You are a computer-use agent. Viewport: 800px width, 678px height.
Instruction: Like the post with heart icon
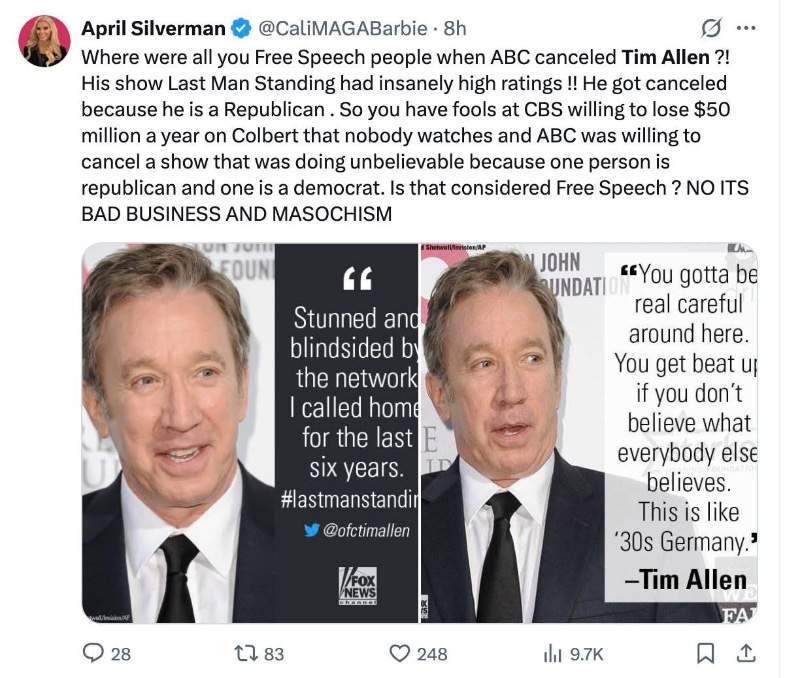(399, 654)
